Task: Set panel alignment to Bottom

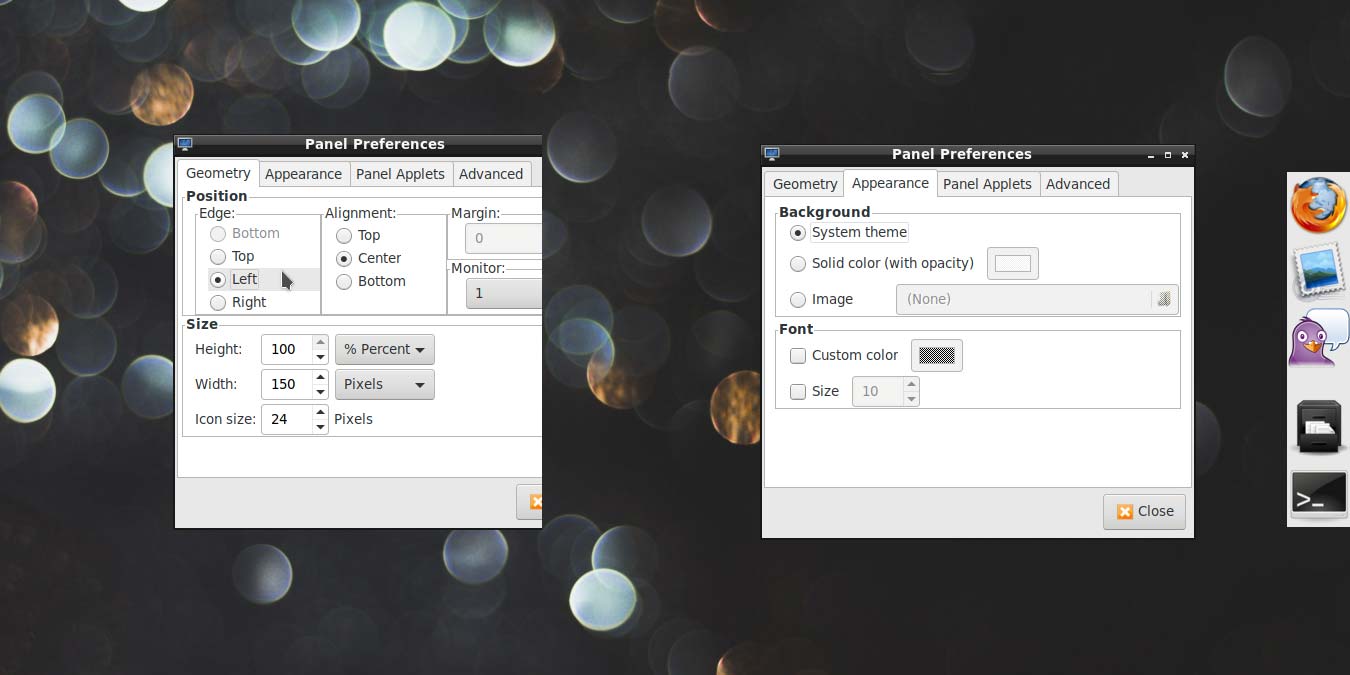Action: 344,281
